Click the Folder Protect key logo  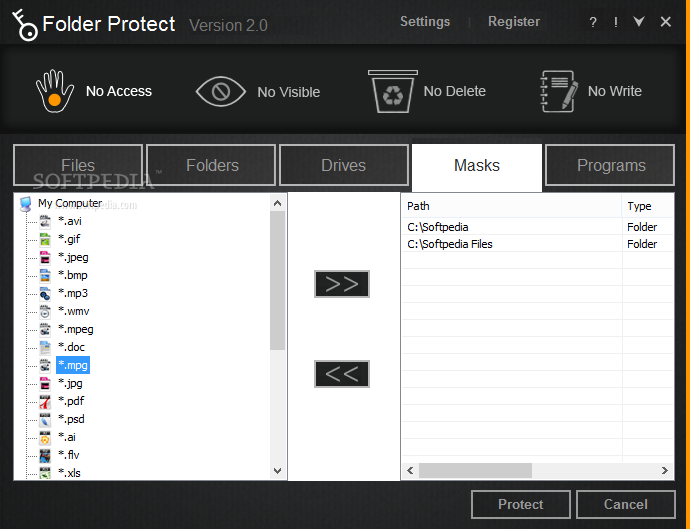click(25, 26)
